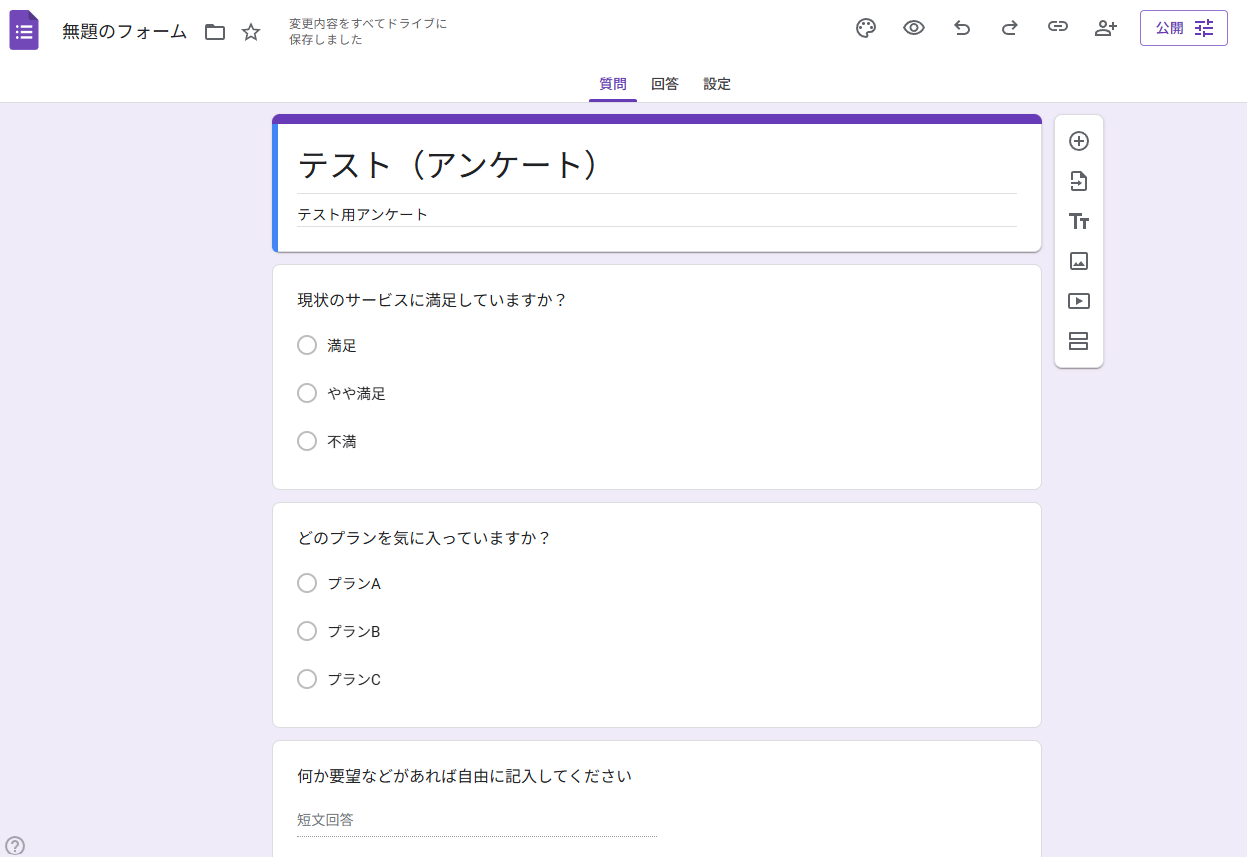Switch to the 回答 tab
1247x857 pixels.
coord(665,84)
